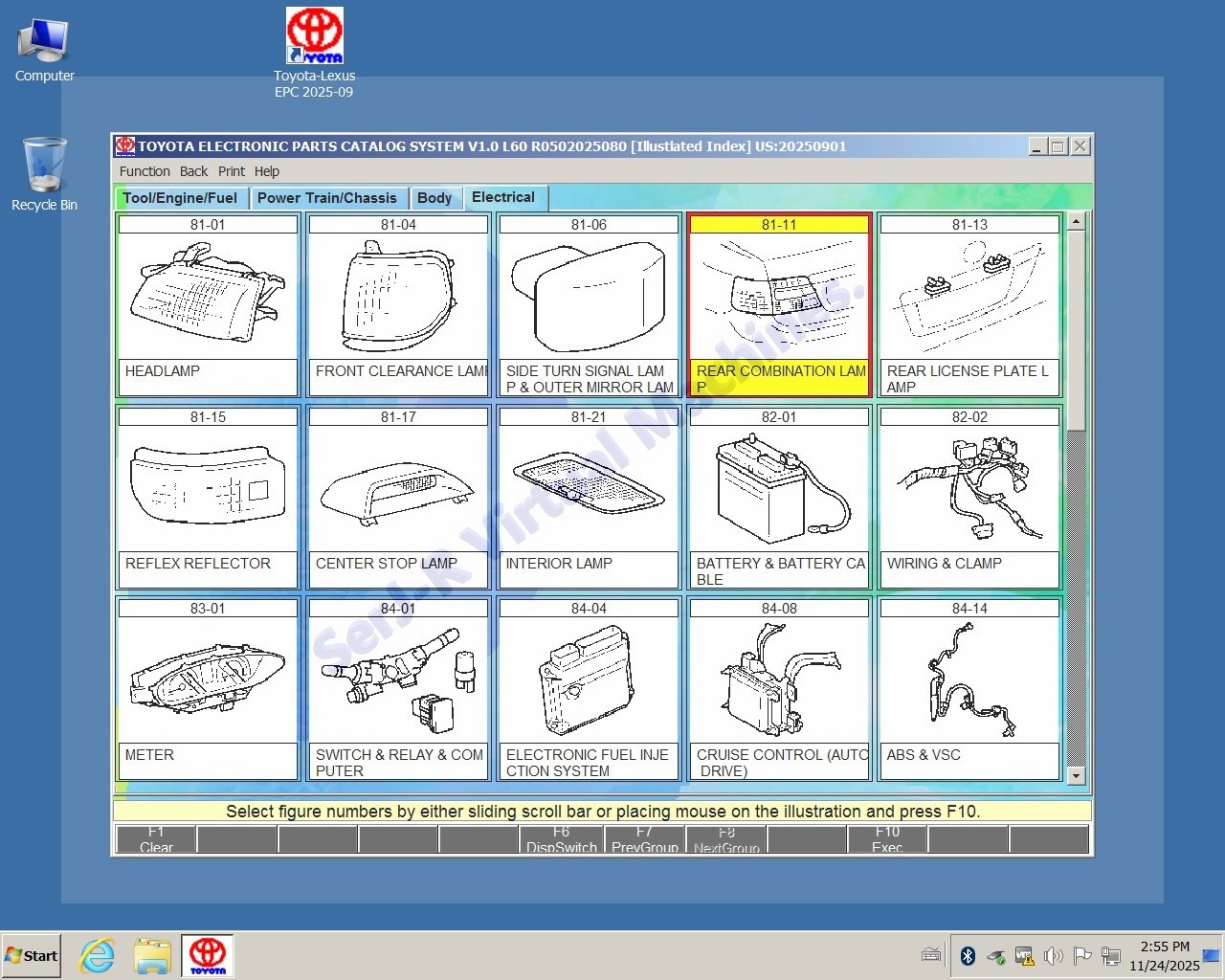Choose the Wiring & Clamp figure
The width and height of the screenshot is (1225, 980).
[969, 489]
